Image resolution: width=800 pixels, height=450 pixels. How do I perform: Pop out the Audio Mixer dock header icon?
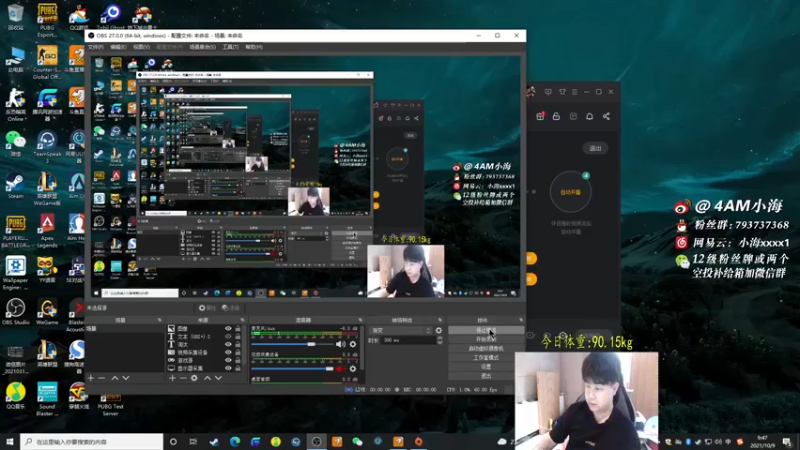pos(360,320)
